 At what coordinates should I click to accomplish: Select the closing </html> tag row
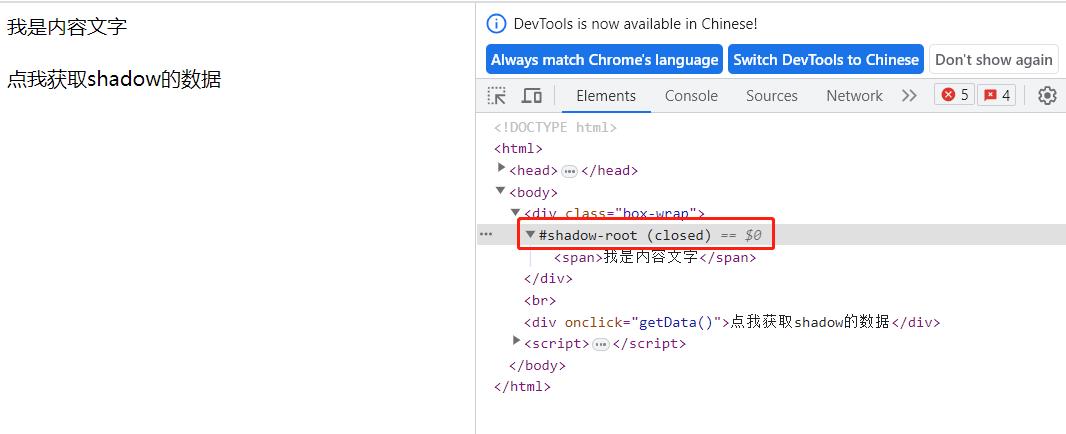(522, 386)
